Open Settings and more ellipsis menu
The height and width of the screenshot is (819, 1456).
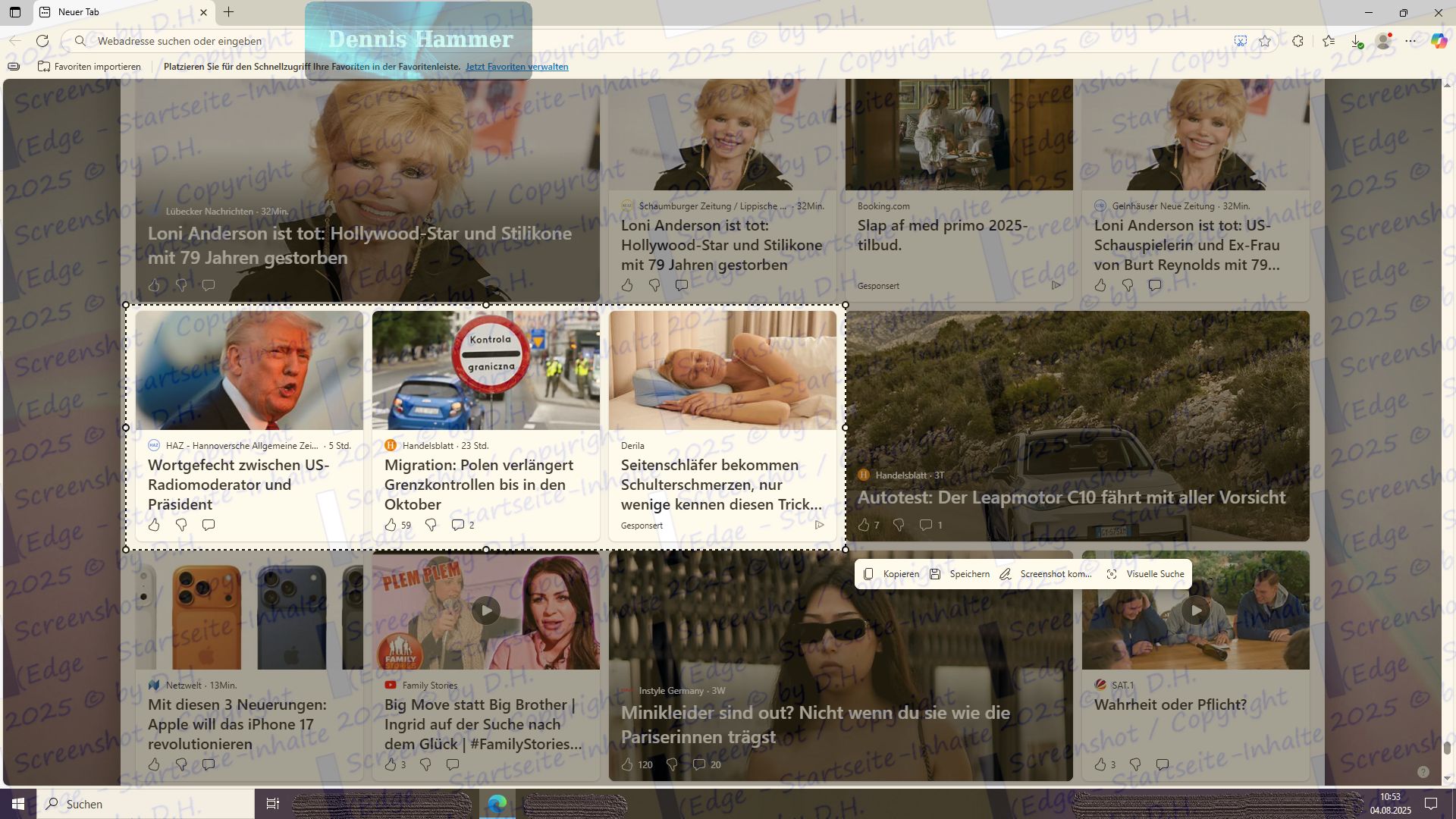click(x=1410, y=41)
